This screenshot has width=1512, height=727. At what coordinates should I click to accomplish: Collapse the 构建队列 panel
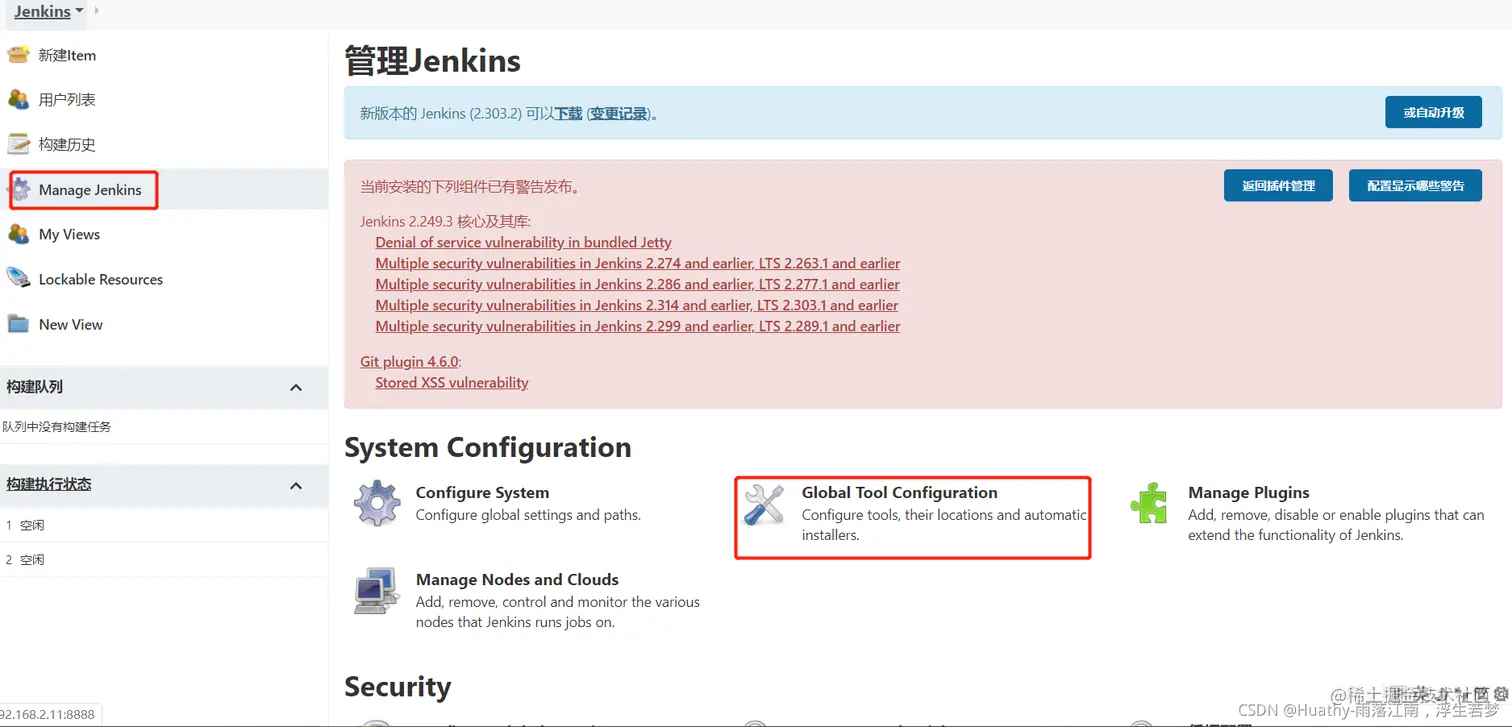tap(296, 387)
